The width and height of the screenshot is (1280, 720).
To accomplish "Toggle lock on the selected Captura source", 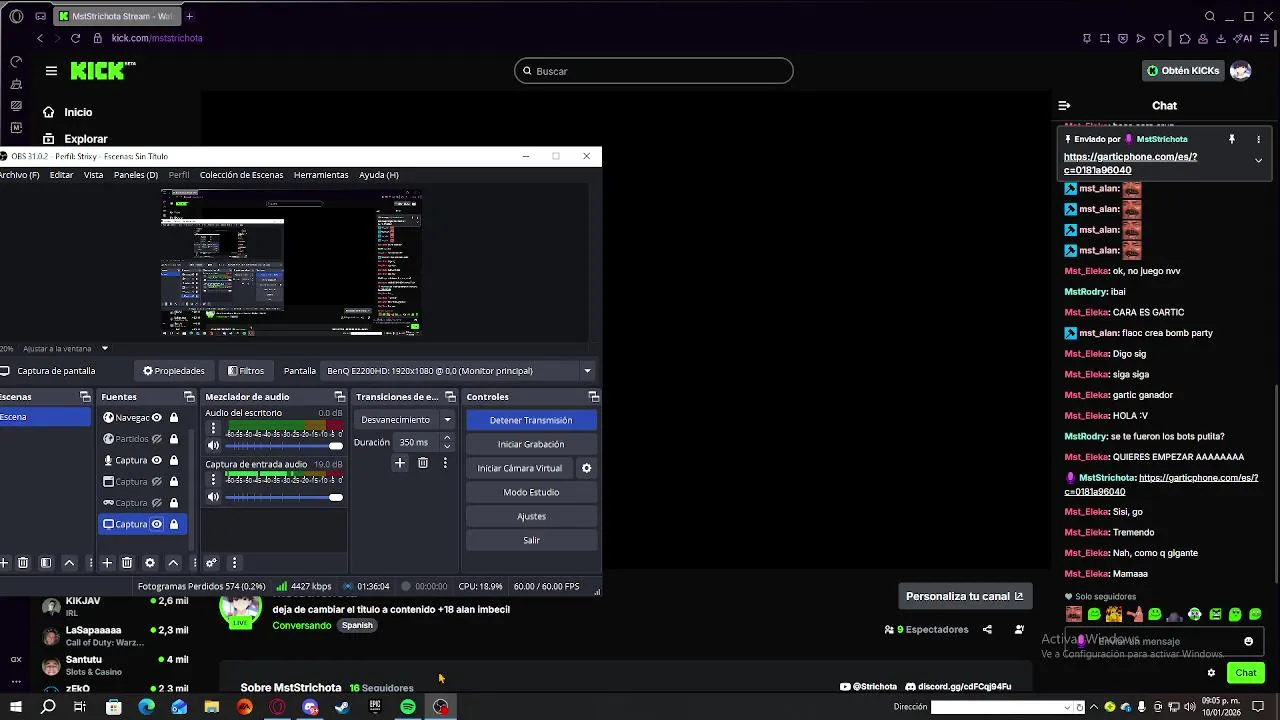I will click(x=174, y=524).
